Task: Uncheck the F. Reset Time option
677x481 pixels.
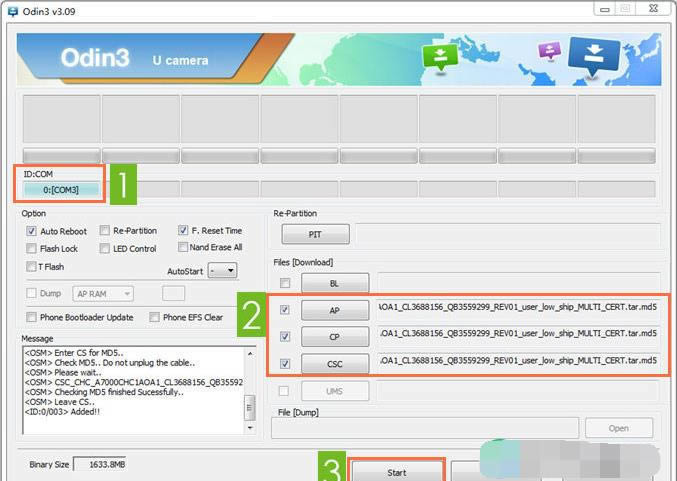Action: coord(183,230)
